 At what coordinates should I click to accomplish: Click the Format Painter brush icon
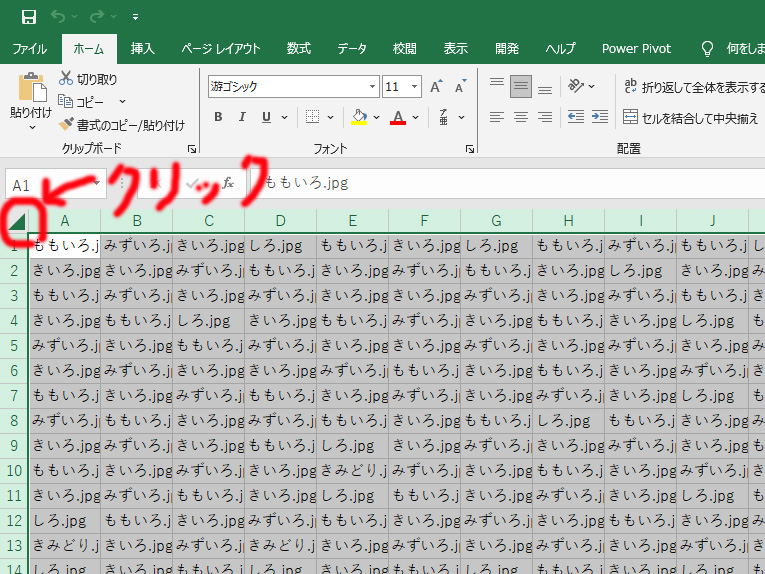point(66,125)
